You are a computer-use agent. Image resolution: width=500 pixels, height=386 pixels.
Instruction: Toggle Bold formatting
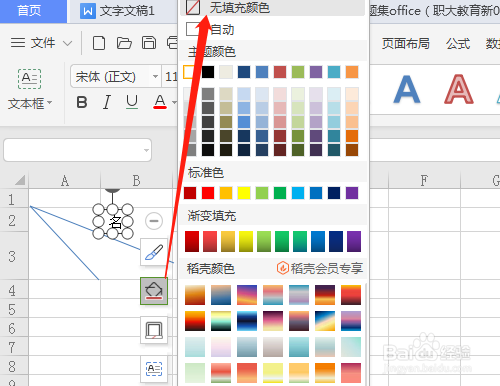(82, 102)
